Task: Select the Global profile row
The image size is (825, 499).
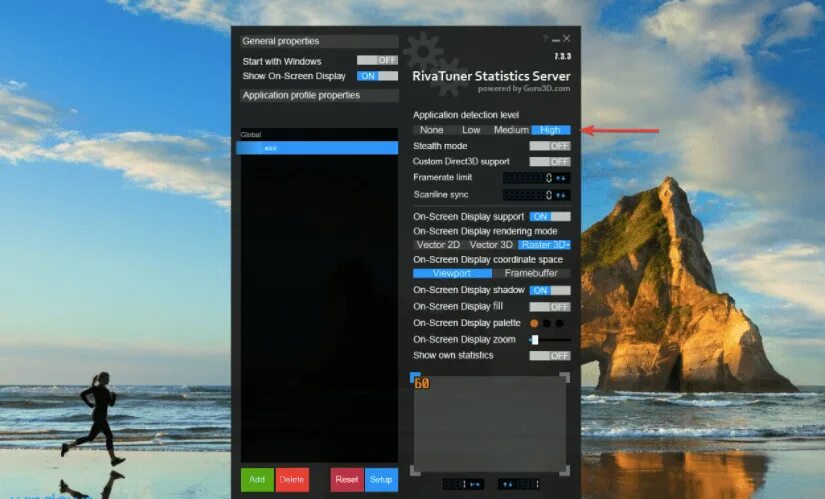Action: pos(319,135)
